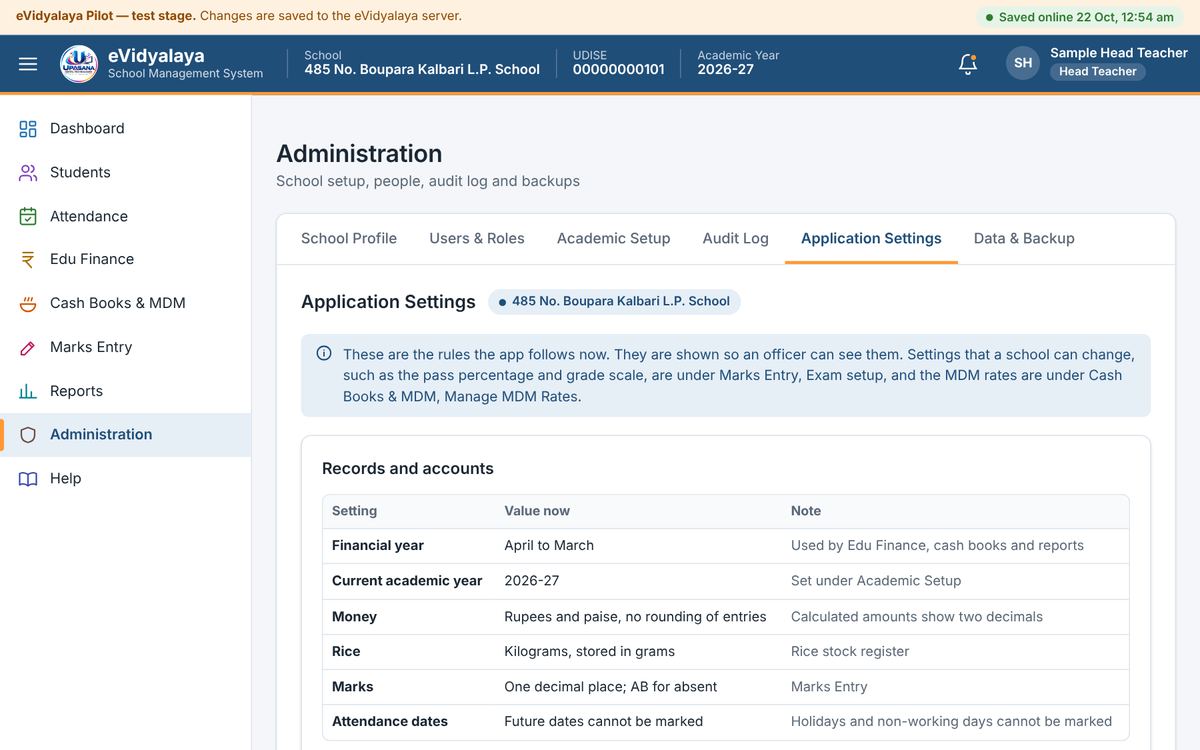Click the UDISE number 00000000101

pos(618,69)
